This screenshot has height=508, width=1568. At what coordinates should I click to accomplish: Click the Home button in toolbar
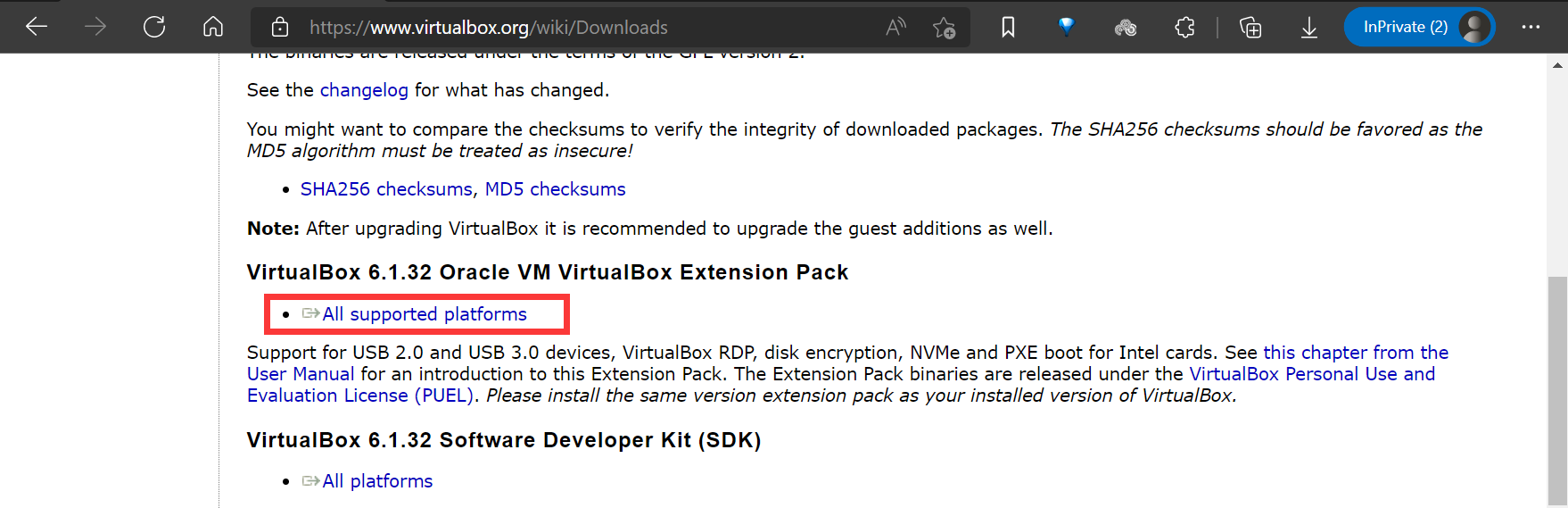pos(213,27)
